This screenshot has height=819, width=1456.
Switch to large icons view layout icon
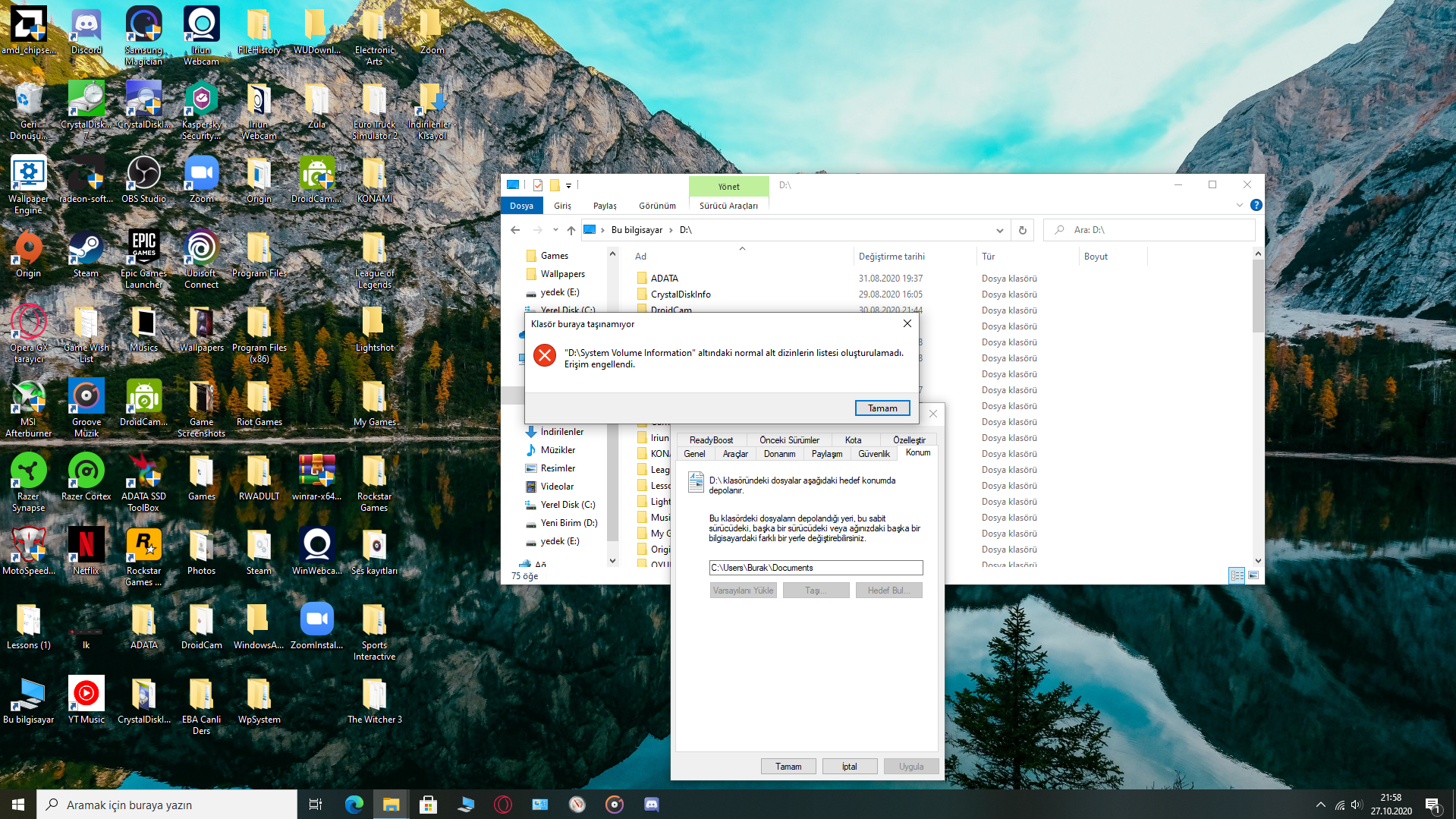point(1253,575)
